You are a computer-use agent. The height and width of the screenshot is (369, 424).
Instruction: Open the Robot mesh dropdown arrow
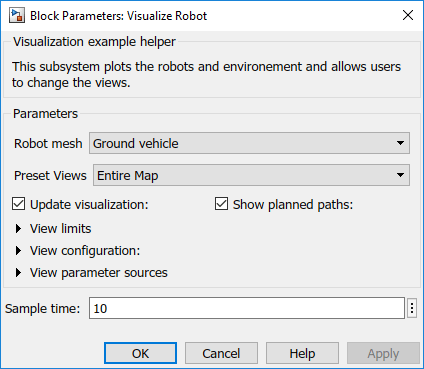[400, 143]
